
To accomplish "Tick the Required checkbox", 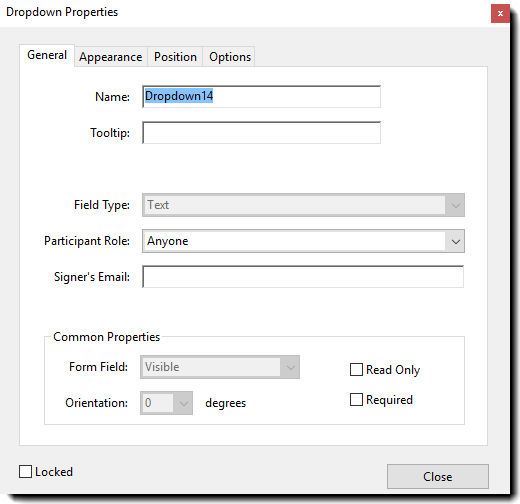I will [x=356, y=399].
